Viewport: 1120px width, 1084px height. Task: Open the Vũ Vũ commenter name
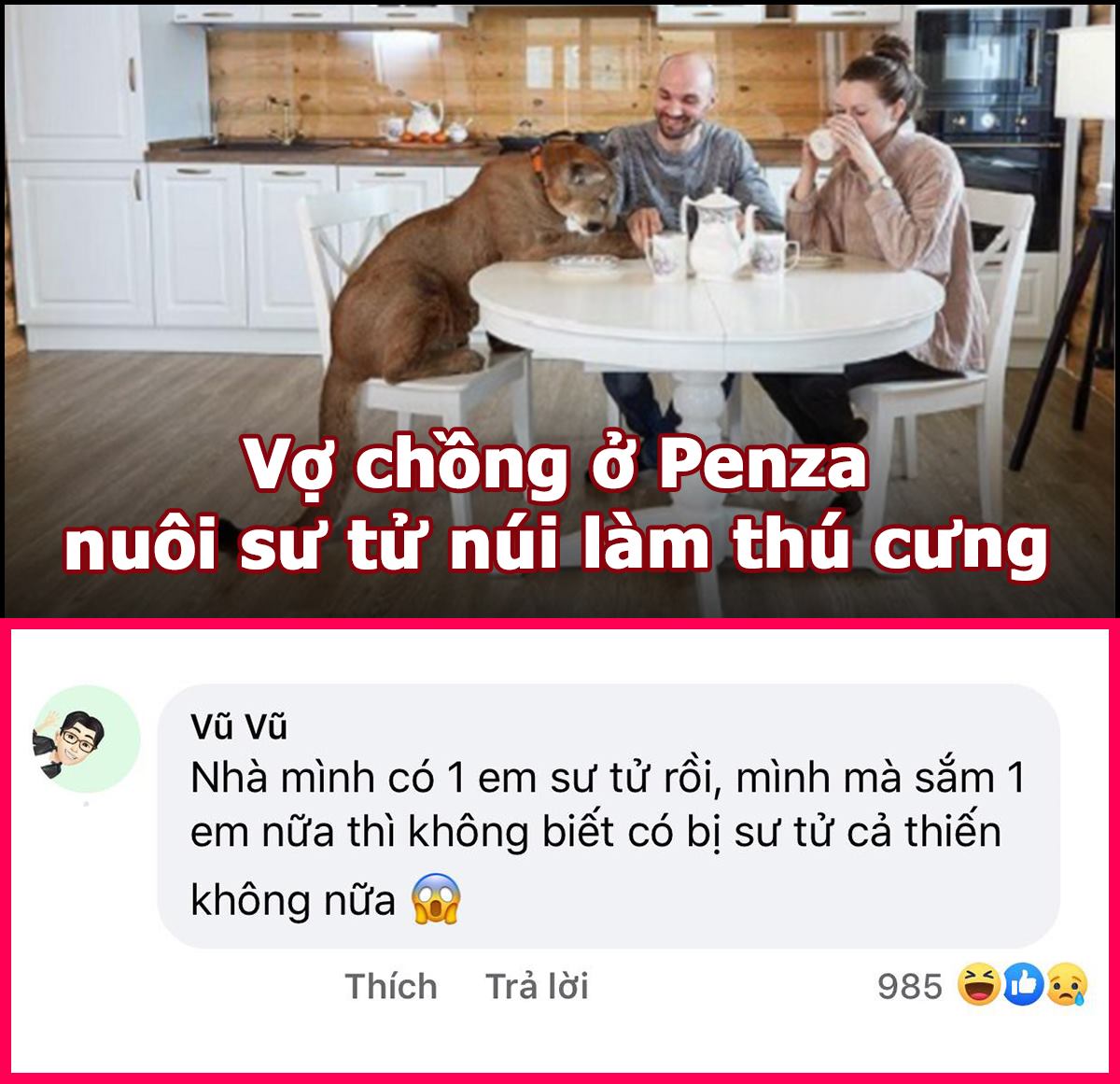239,725
